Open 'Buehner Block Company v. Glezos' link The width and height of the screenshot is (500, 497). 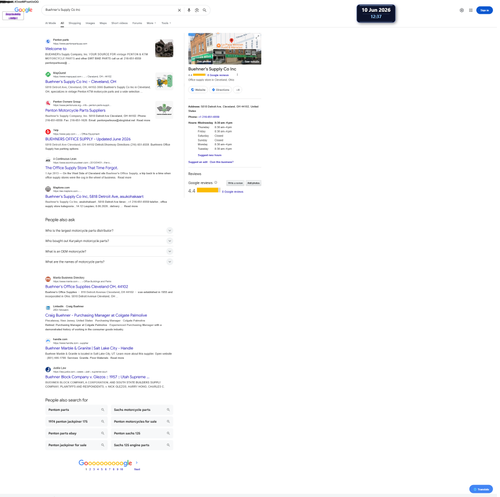pos(97,377)
